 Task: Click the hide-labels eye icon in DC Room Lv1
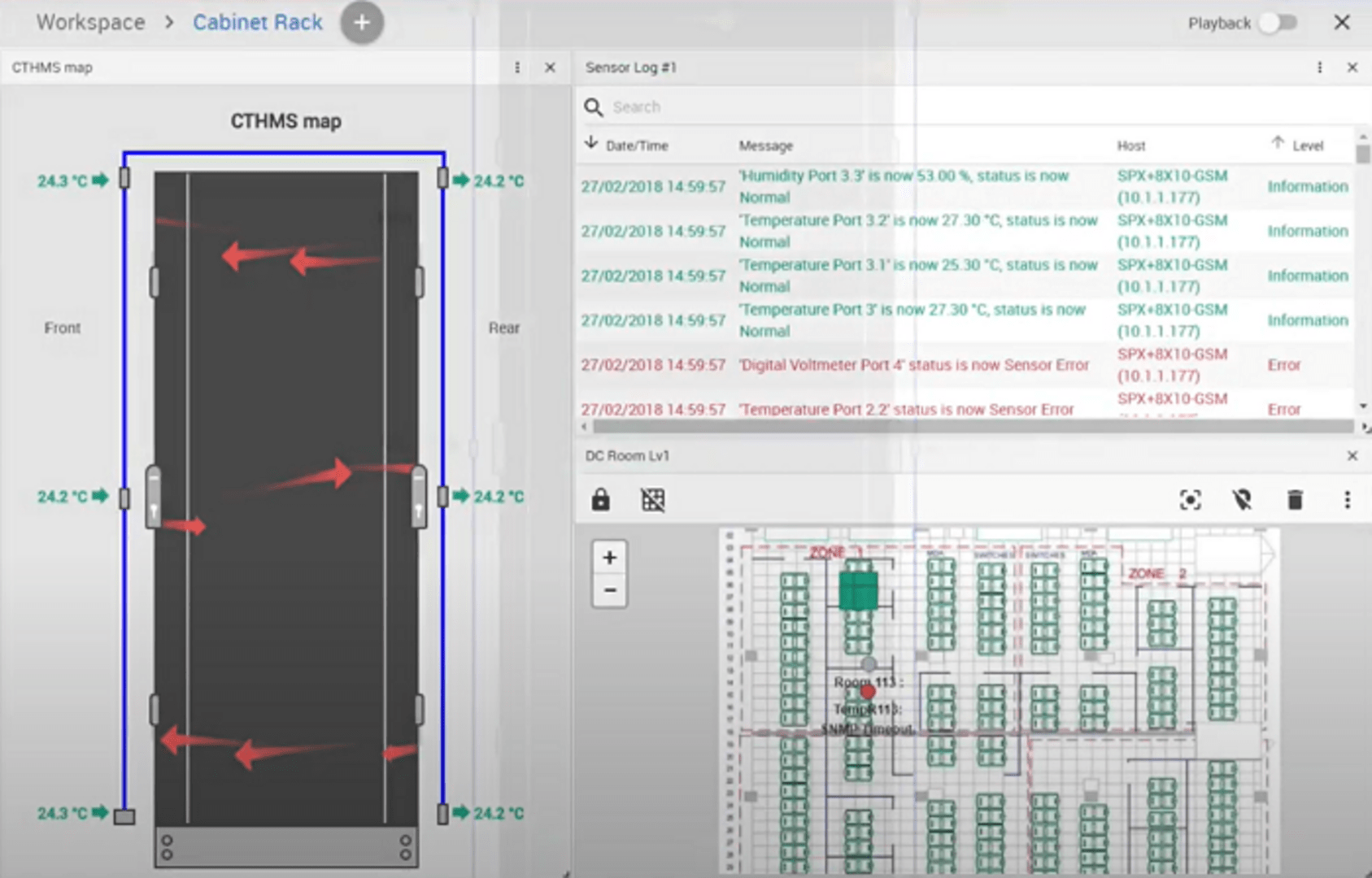coord(1243,501)
